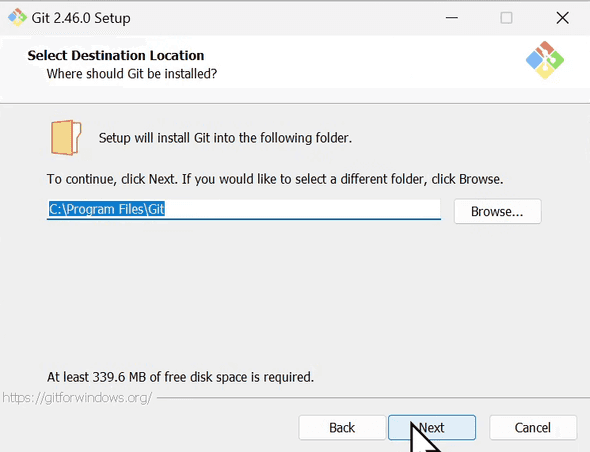This screenshot has height=452, width=590.
Task: Continue with the Next button
Action: click(432, 428)
